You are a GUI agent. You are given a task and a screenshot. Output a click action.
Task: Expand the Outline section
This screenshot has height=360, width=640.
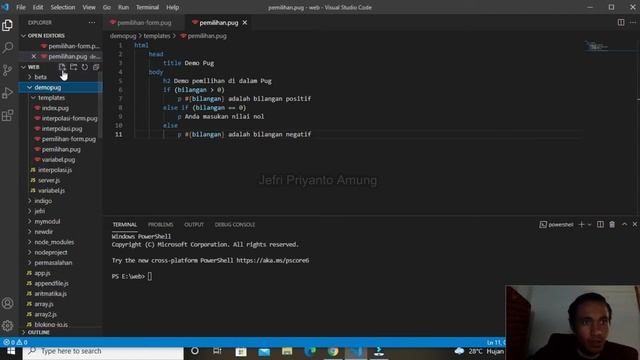pyautogui.click(x=39, y=332)
